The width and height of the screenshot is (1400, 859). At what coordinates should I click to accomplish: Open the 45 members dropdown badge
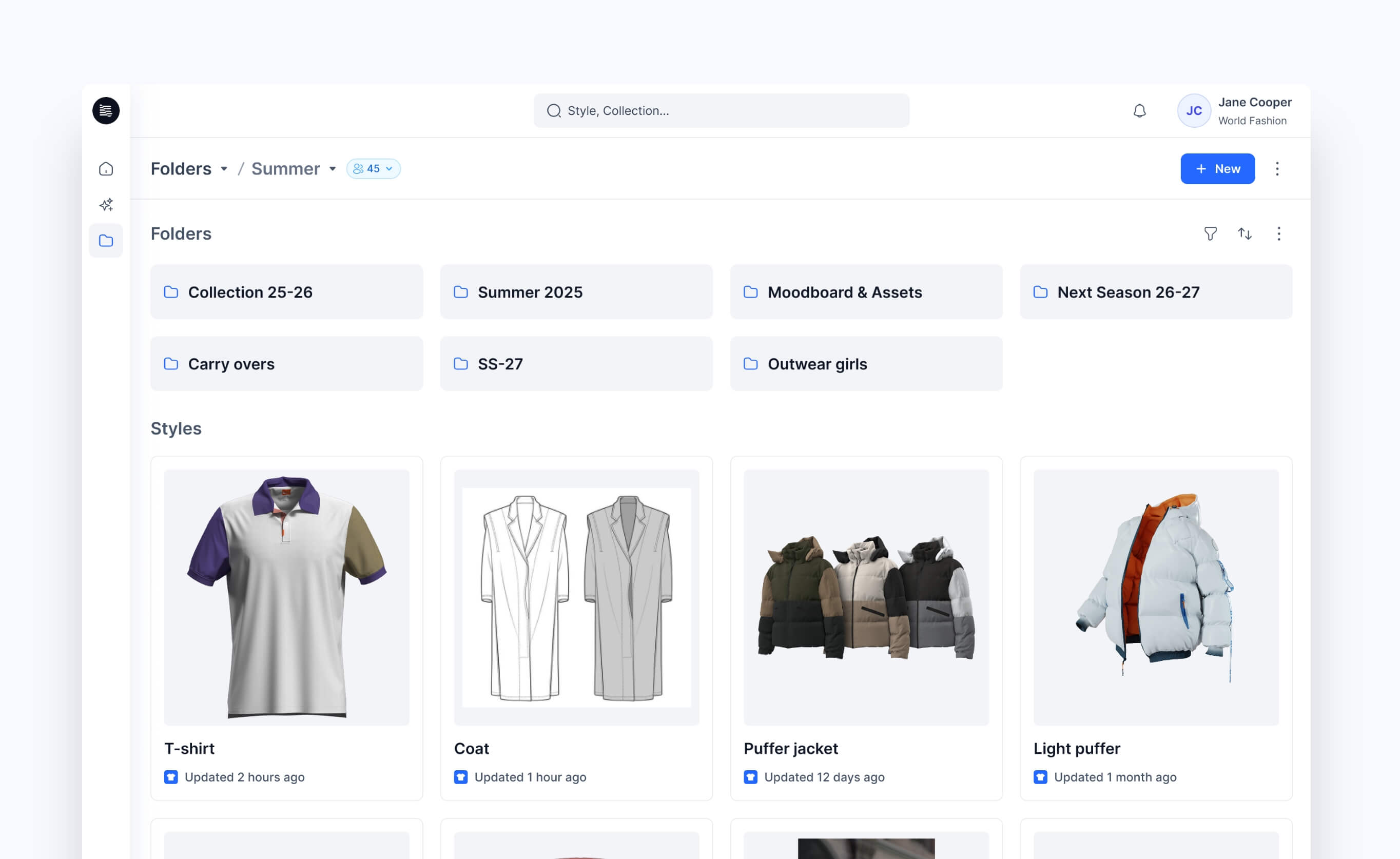coord(373,169)
